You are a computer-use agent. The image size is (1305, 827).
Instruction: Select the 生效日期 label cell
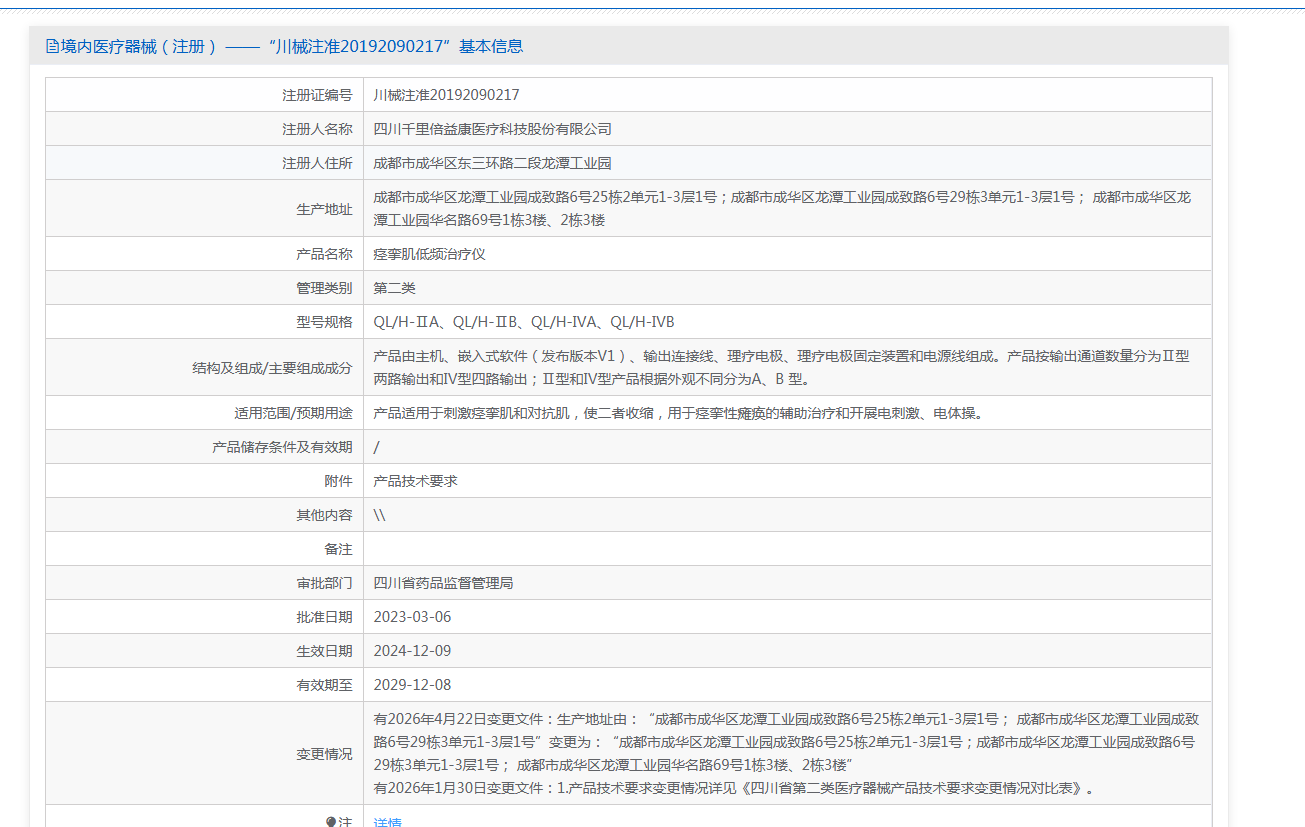tap(204, 651)
